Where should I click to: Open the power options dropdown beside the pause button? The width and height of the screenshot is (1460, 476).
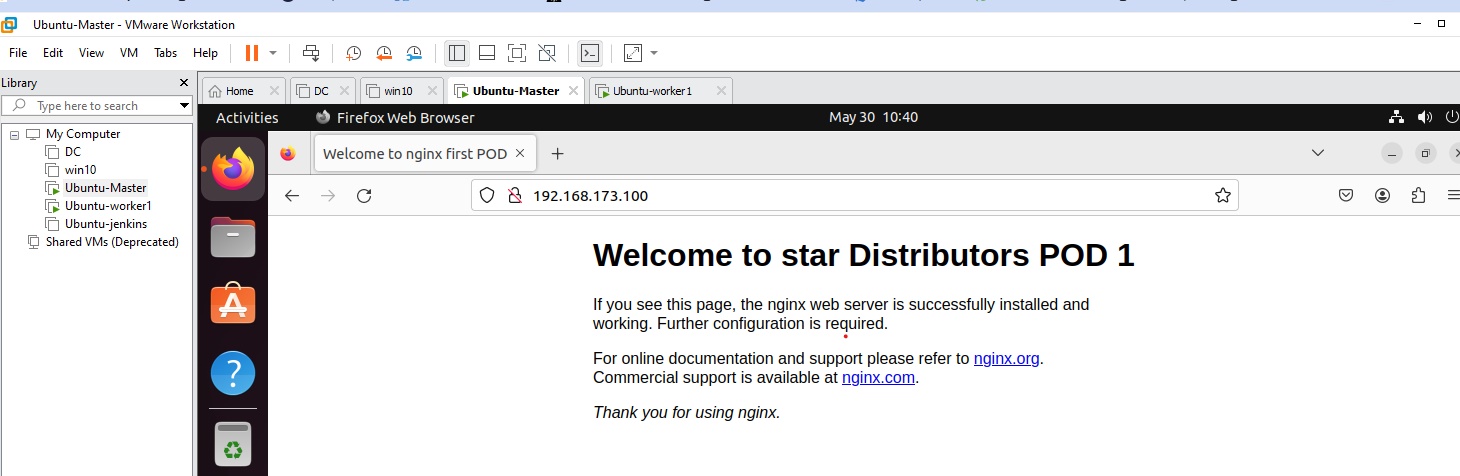pyautogui.click(x=273, y=53)
